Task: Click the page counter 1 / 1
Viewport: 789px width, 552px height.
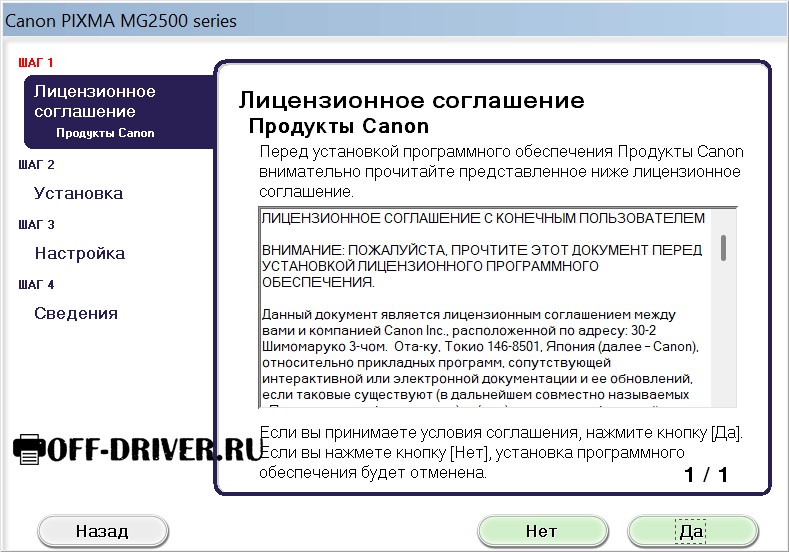Action: tap(706, 475)
